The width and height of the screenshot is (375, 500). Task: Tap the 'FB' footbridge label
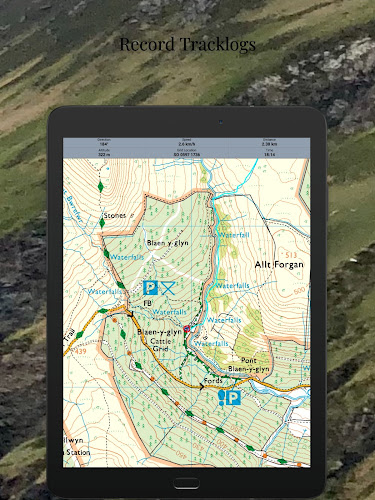click(147, 303)
